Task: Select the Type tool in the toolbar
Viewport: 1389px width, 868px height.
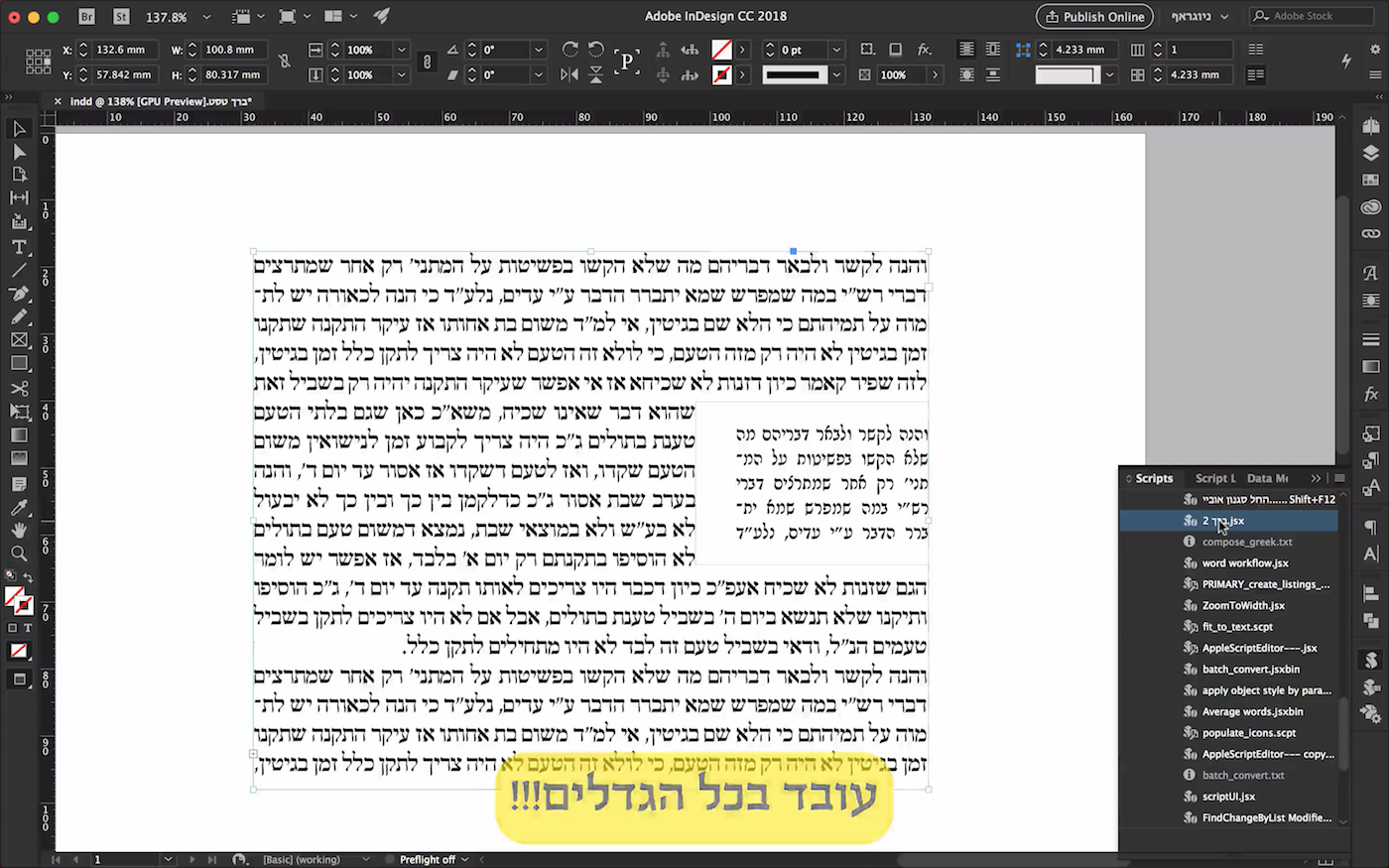Action: 18,247
